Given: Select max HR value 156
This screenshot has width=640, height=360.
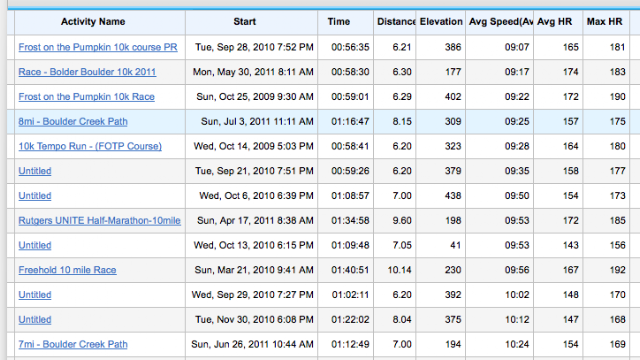Looking at the screenshot, I should click(618, 245).
